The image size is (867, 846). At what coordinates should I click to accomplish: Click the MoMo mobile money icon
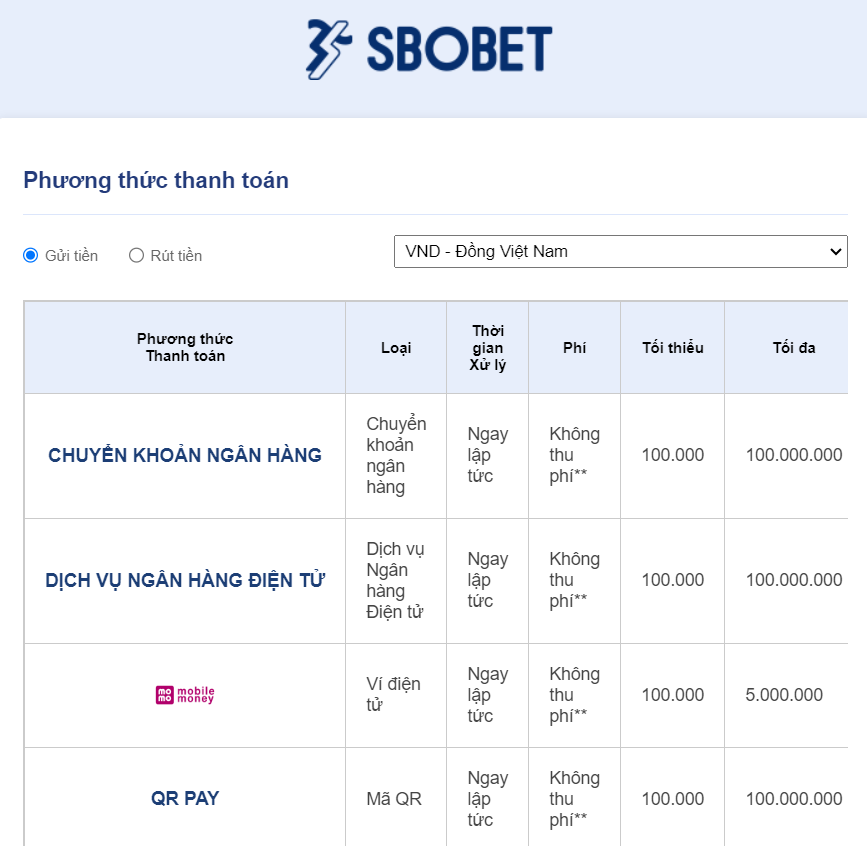[184, 694]
